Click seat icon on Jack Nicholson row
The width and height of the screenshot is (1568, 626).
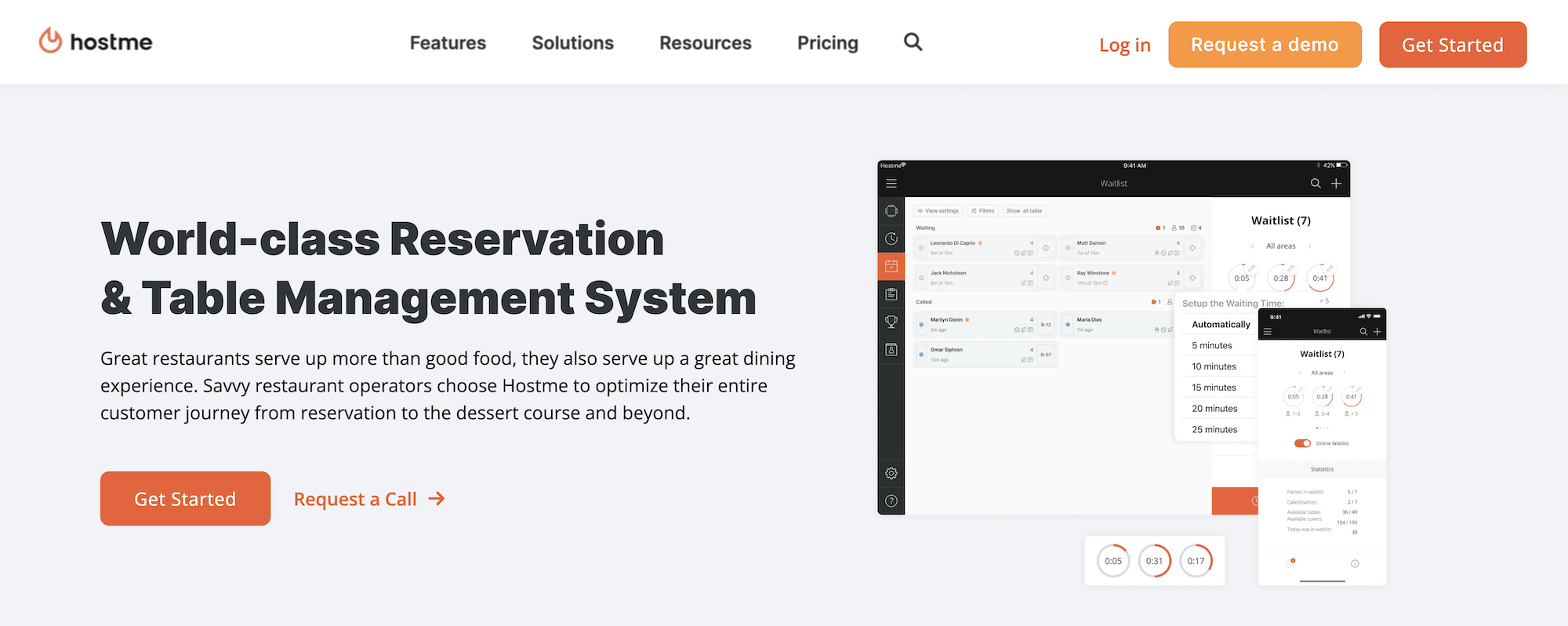point(1046,278)
